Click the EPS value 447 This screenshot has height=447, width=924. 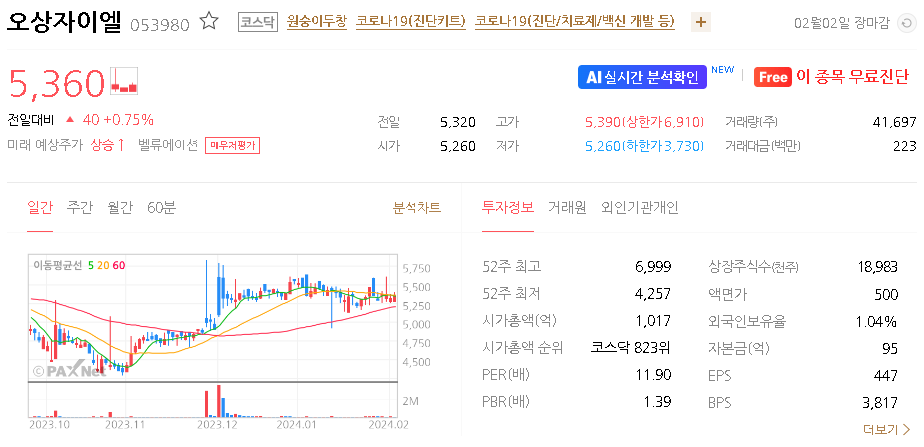(886, 375)
